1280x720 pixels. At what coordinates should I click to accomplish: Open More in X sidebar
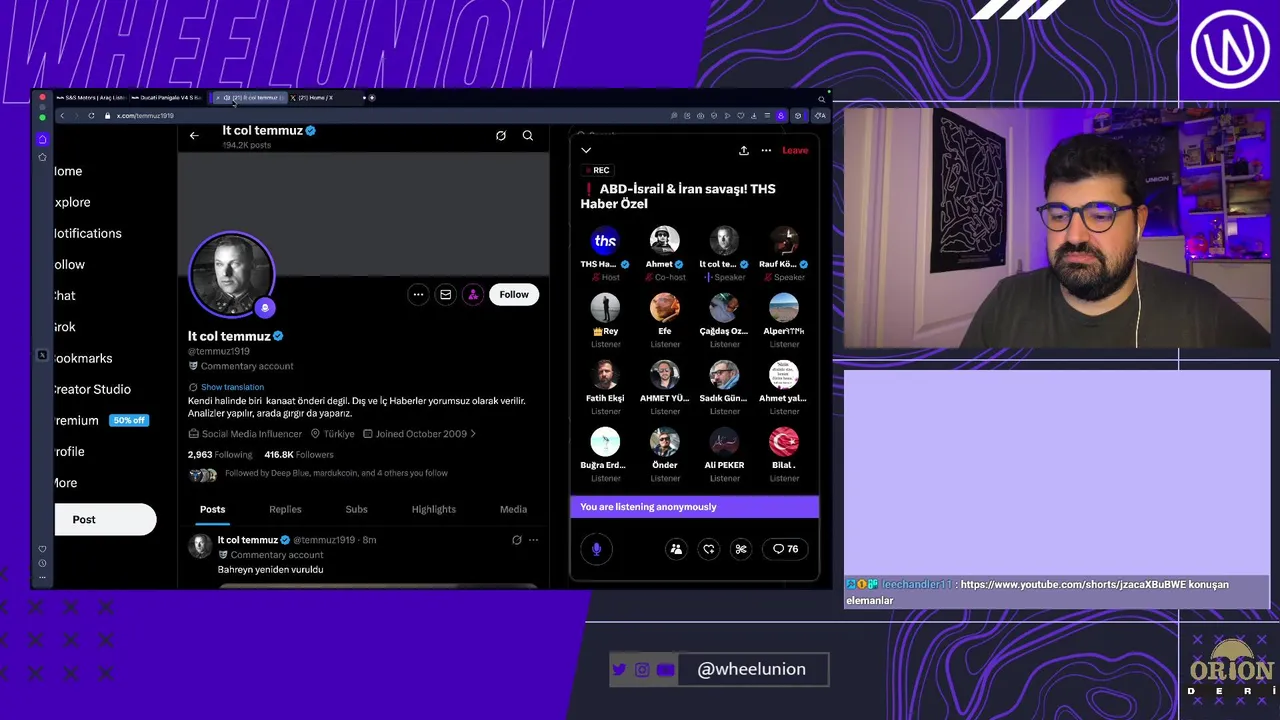tap(66, 483)
